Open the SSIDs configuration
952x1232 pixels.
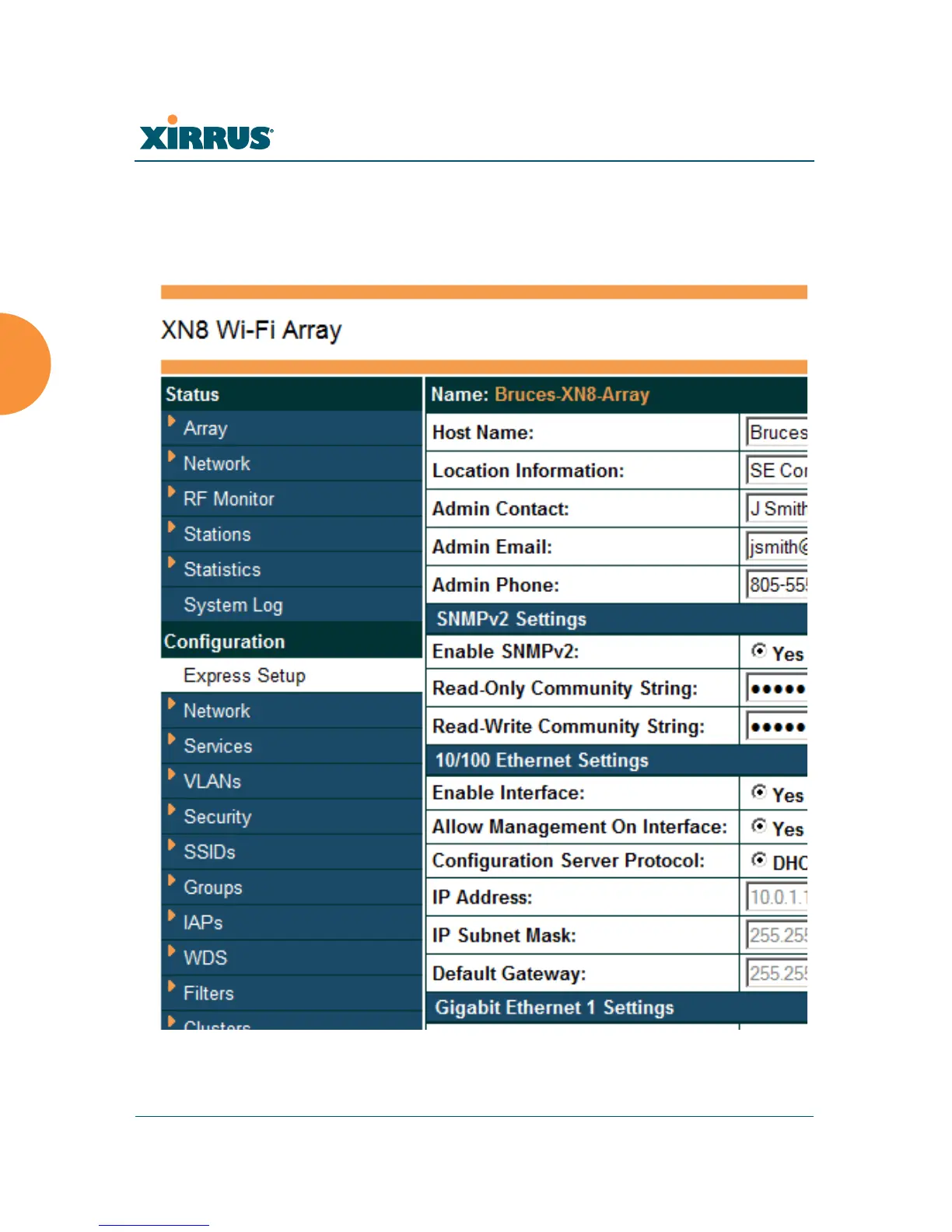click(x=209, y=852)
